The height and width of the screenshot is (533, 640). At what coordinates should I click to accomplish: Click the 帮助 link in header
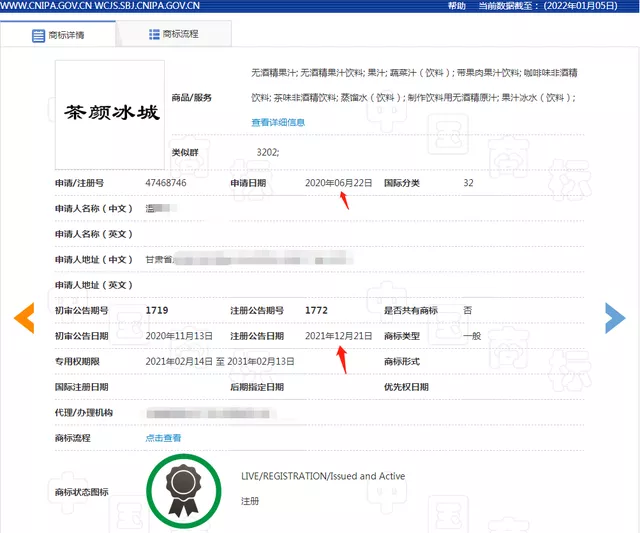tap(456, 6)
